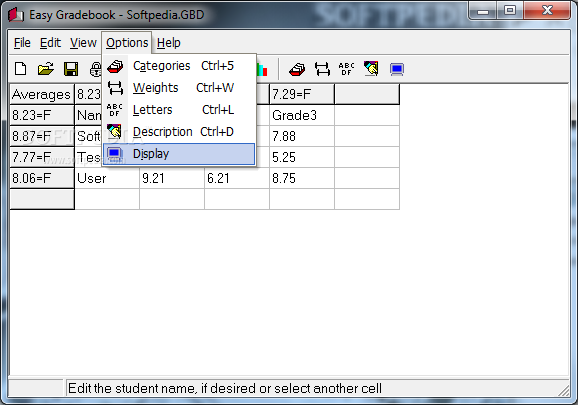The height and width of the screenshot is (405, 578).
Task: Select the Averages header cell
Action: click(x=42, y=94)
